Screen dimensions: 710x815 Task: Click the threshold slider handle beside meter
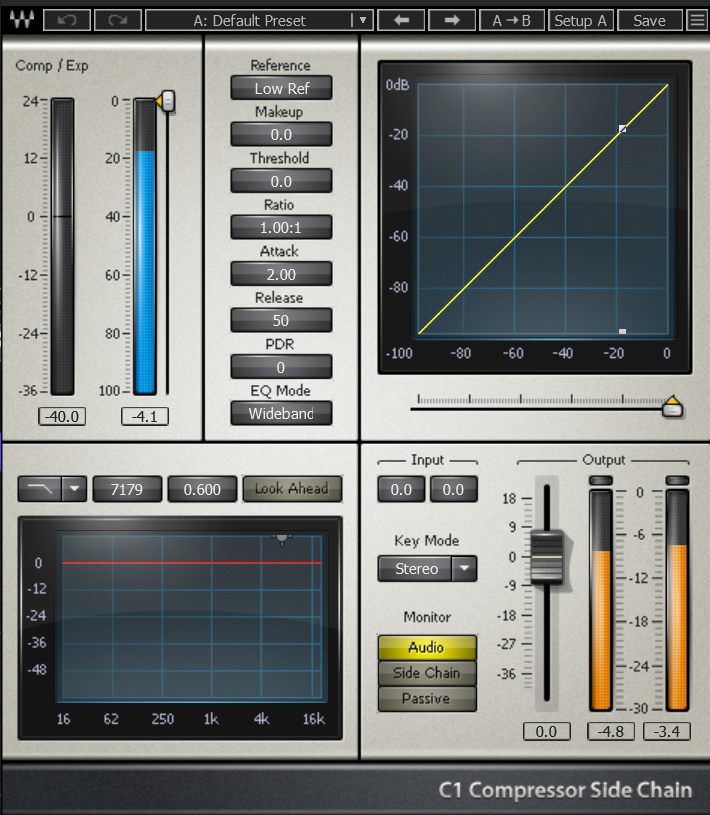coord(167,101)
